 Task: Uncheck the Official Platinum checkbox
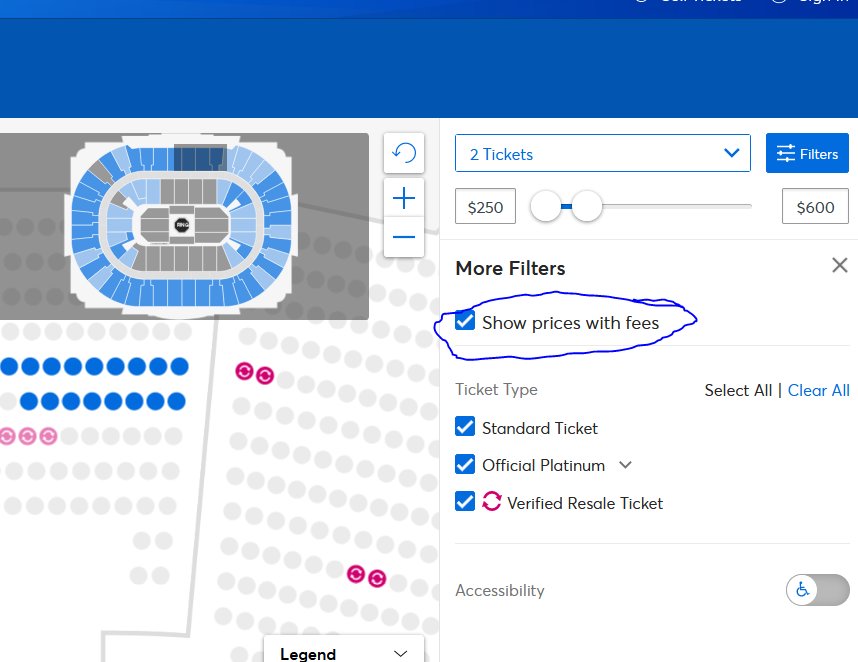pos(465,464)
